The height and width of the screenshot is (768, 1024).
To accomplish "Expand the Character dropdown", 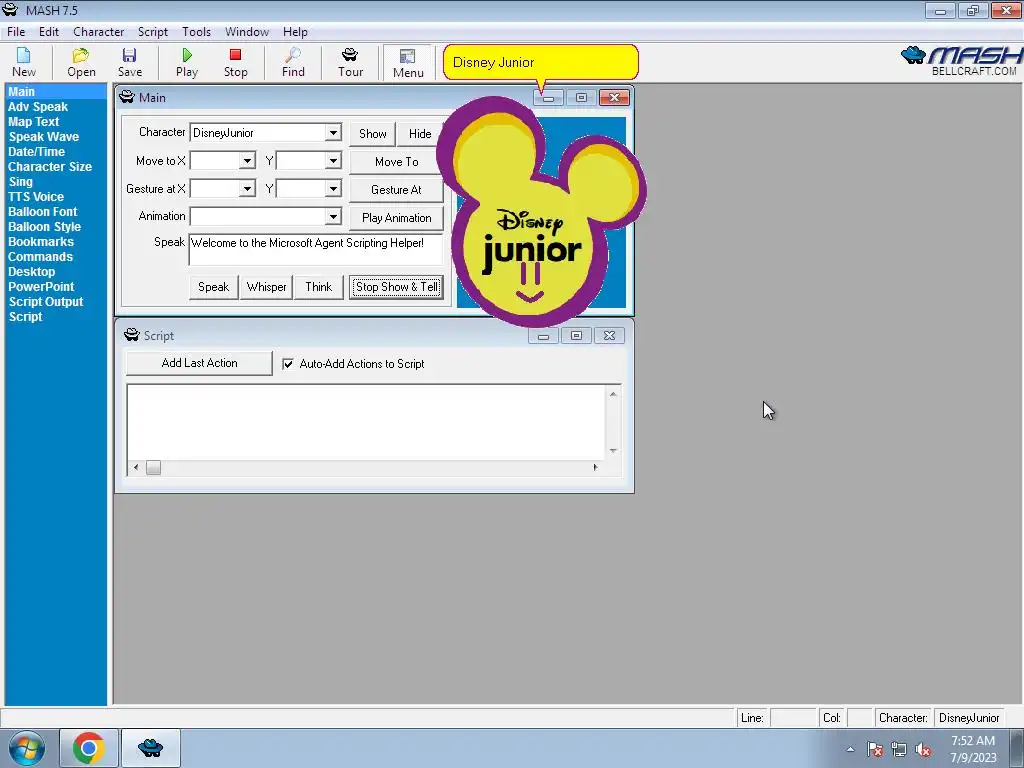I will [333, 133].
